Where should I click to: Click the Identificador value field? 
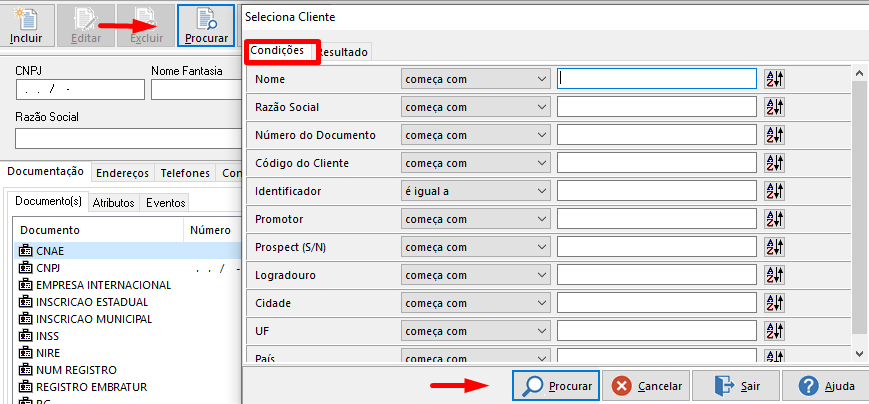[657, 191]
